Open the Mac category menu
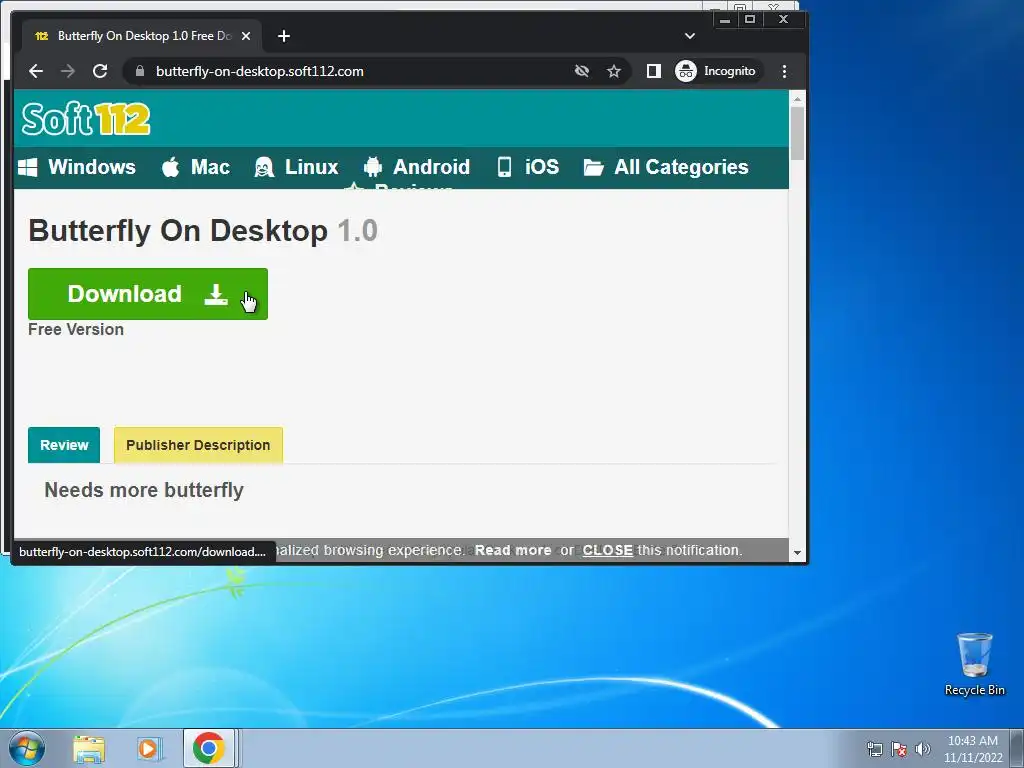 click(x=195, y=167)
